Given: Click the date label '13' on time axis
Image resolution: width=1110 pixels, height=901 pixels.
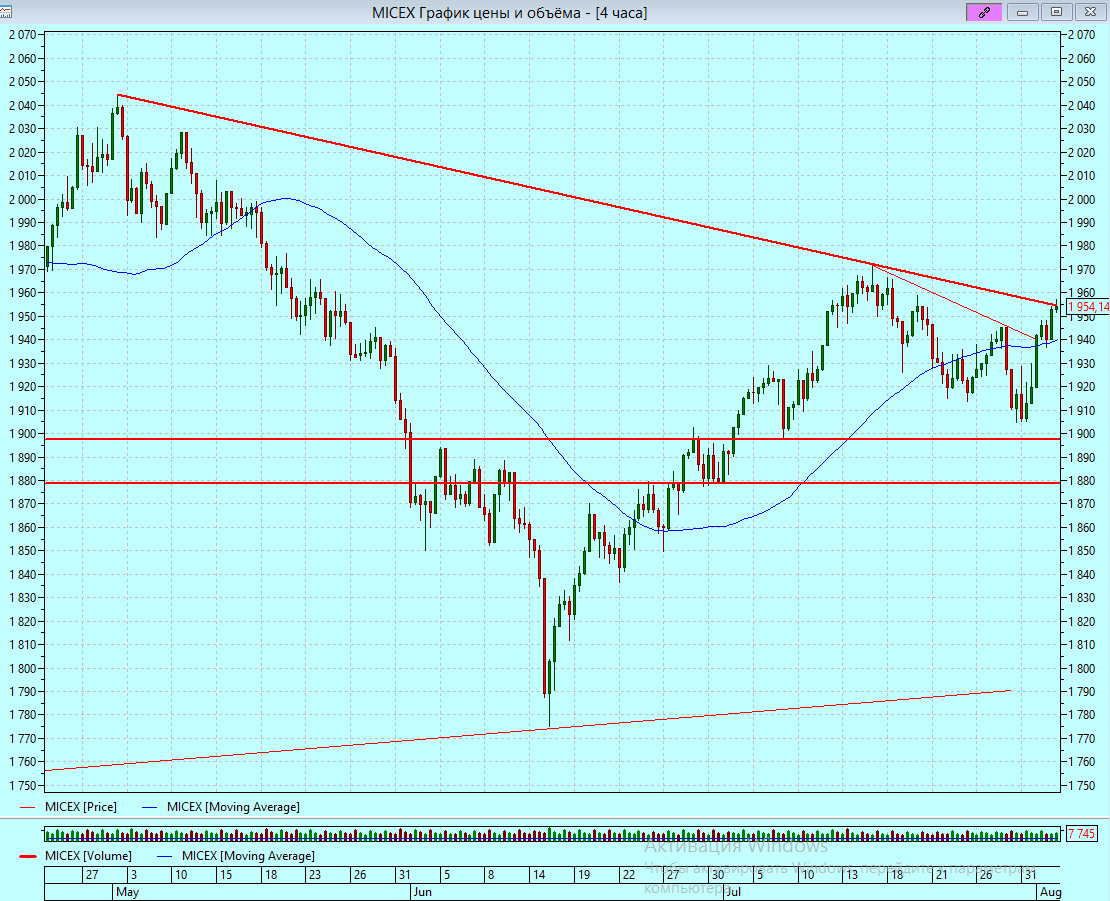Looking at the screenshot, I should pos(852,875).
